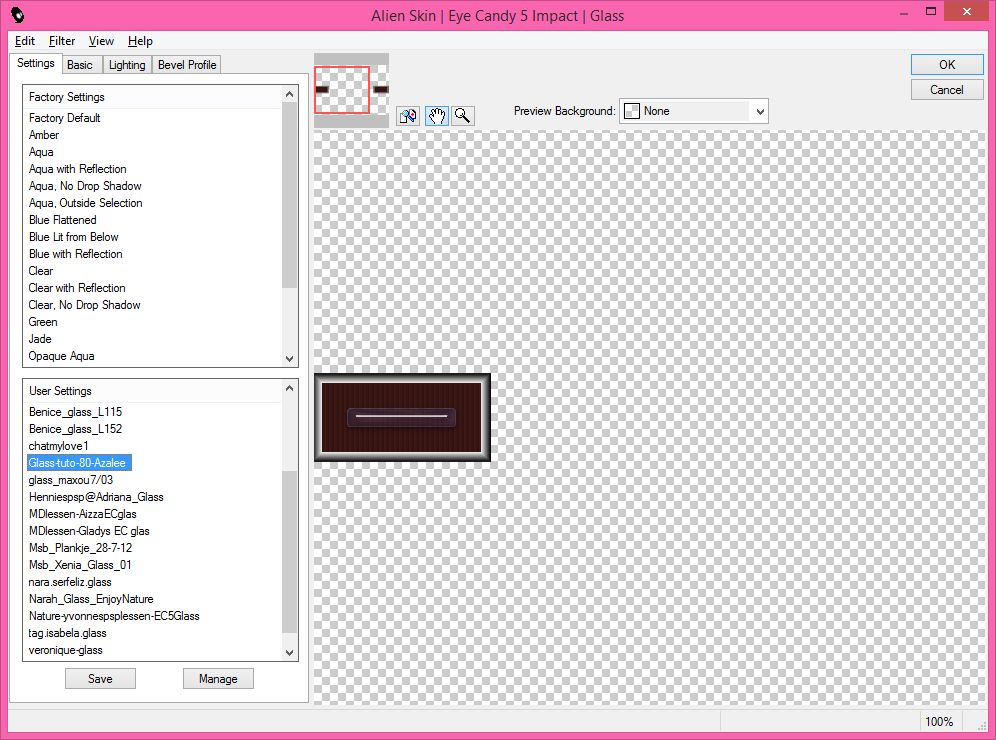
Task: Select chatmylove1 user setting
Action: 58,446
